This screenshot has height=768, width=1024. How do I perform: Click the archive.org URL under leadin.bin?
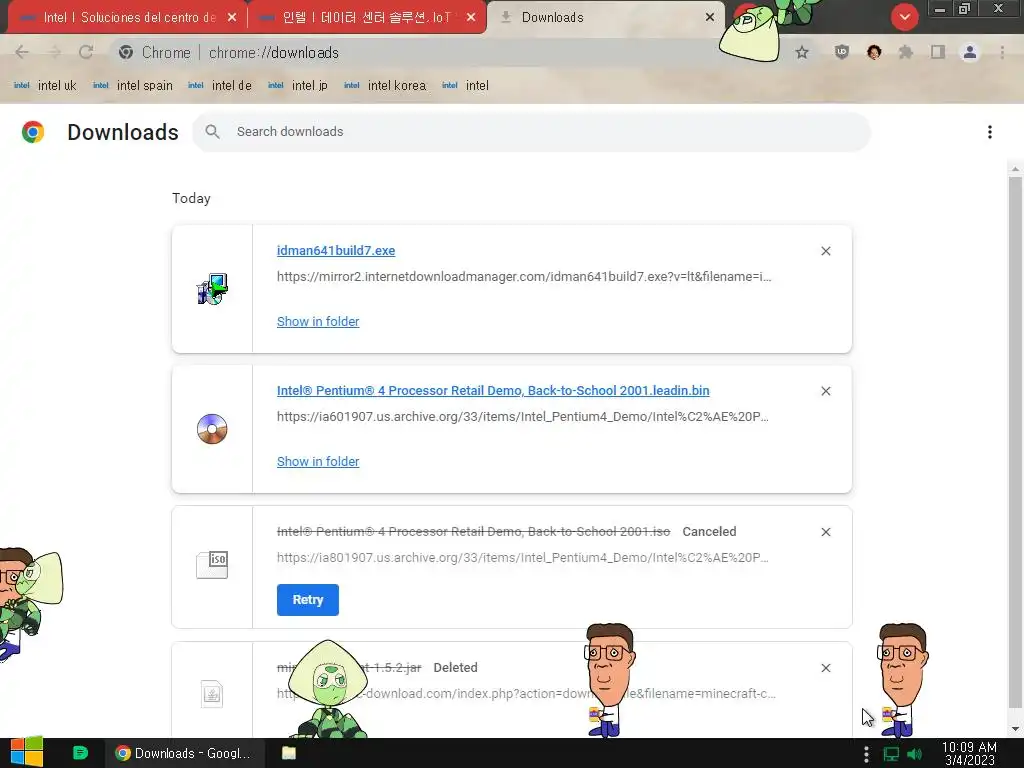tap(522, 417)
